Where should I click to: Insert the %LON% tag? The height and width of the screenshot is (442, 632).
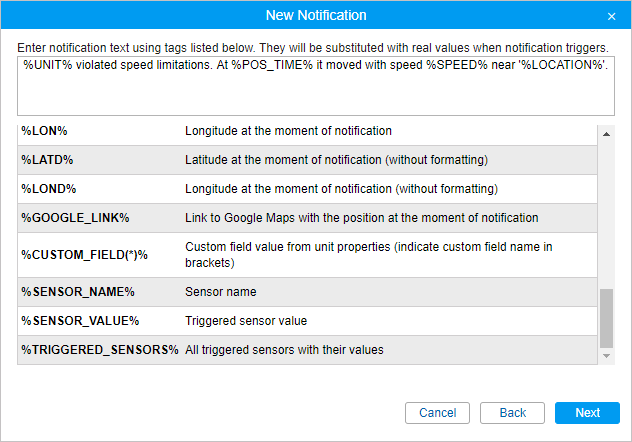44,131
